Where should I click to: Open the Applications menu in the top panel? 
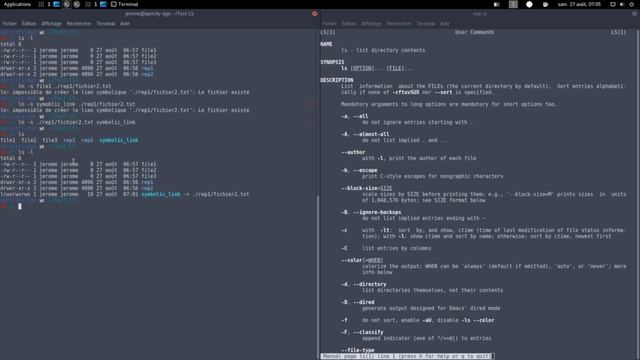tap(17, 4)
